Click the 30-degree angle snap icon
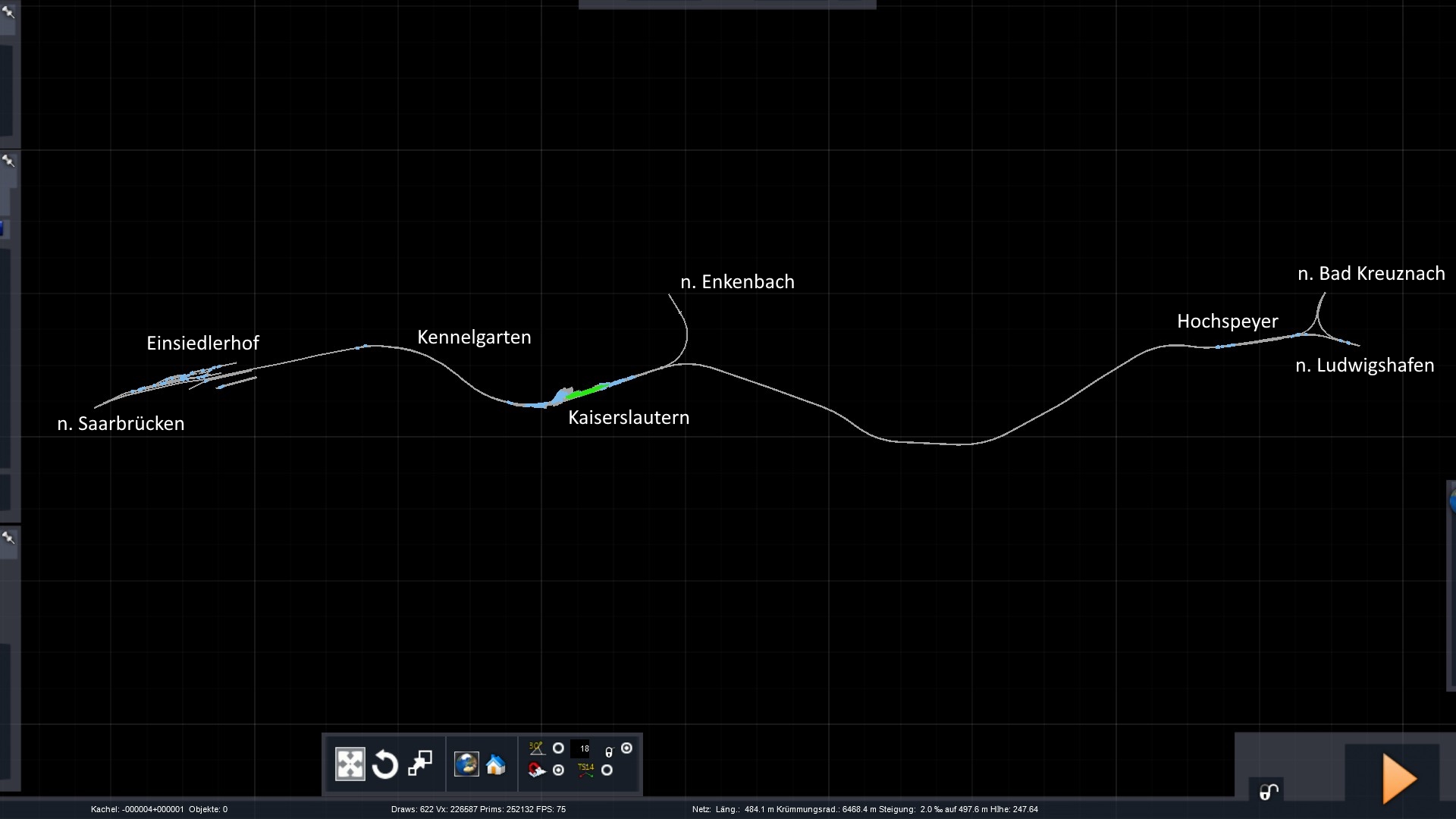Image resolution: width=1456 pixels, height=819 pixels. tap(537, 748)
